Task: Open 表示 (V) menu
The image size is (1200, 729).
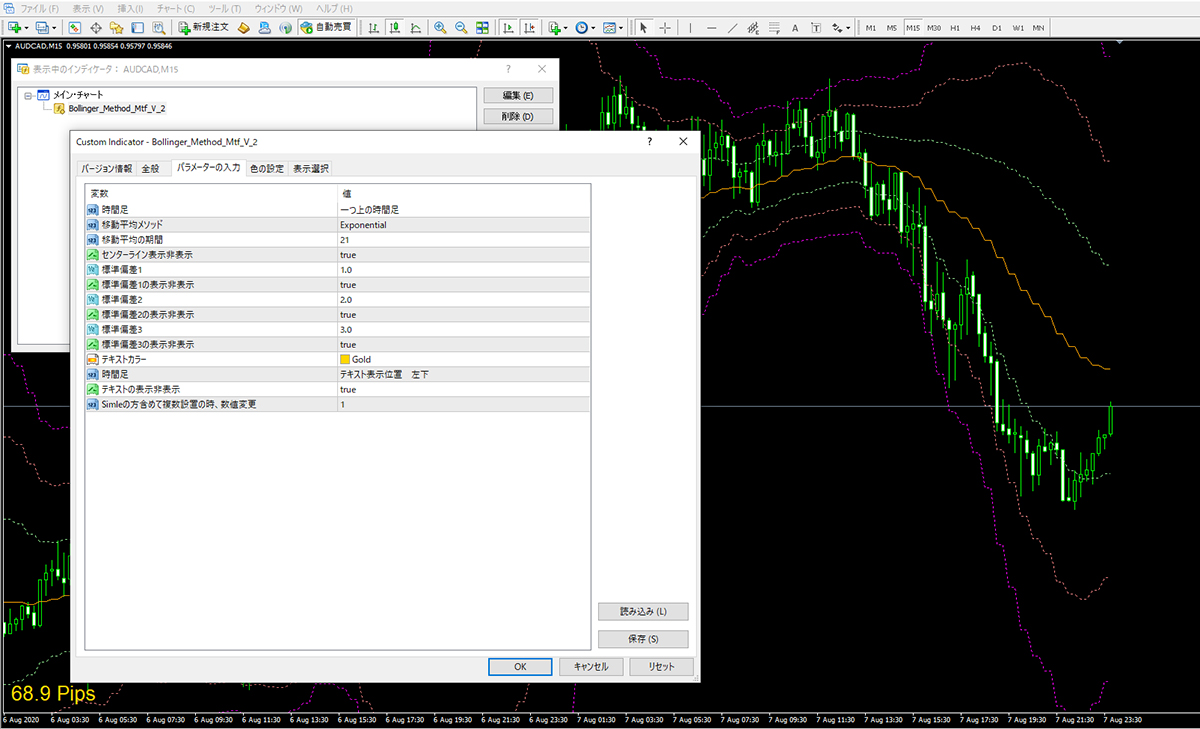Action: [x=88, y=8]
